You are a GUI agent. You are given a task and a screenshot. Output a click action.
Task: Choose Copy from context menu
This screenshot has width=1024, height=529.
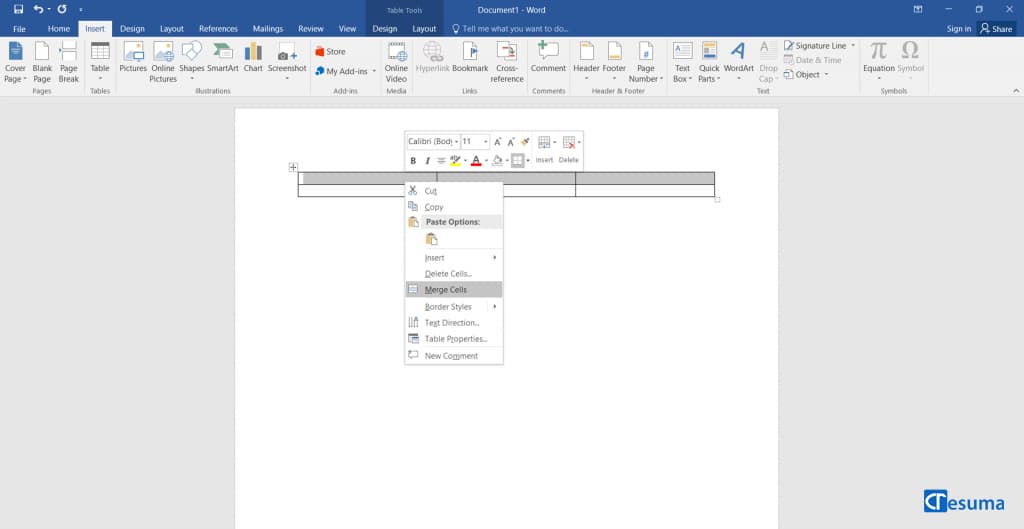click(x=454, y=207)
